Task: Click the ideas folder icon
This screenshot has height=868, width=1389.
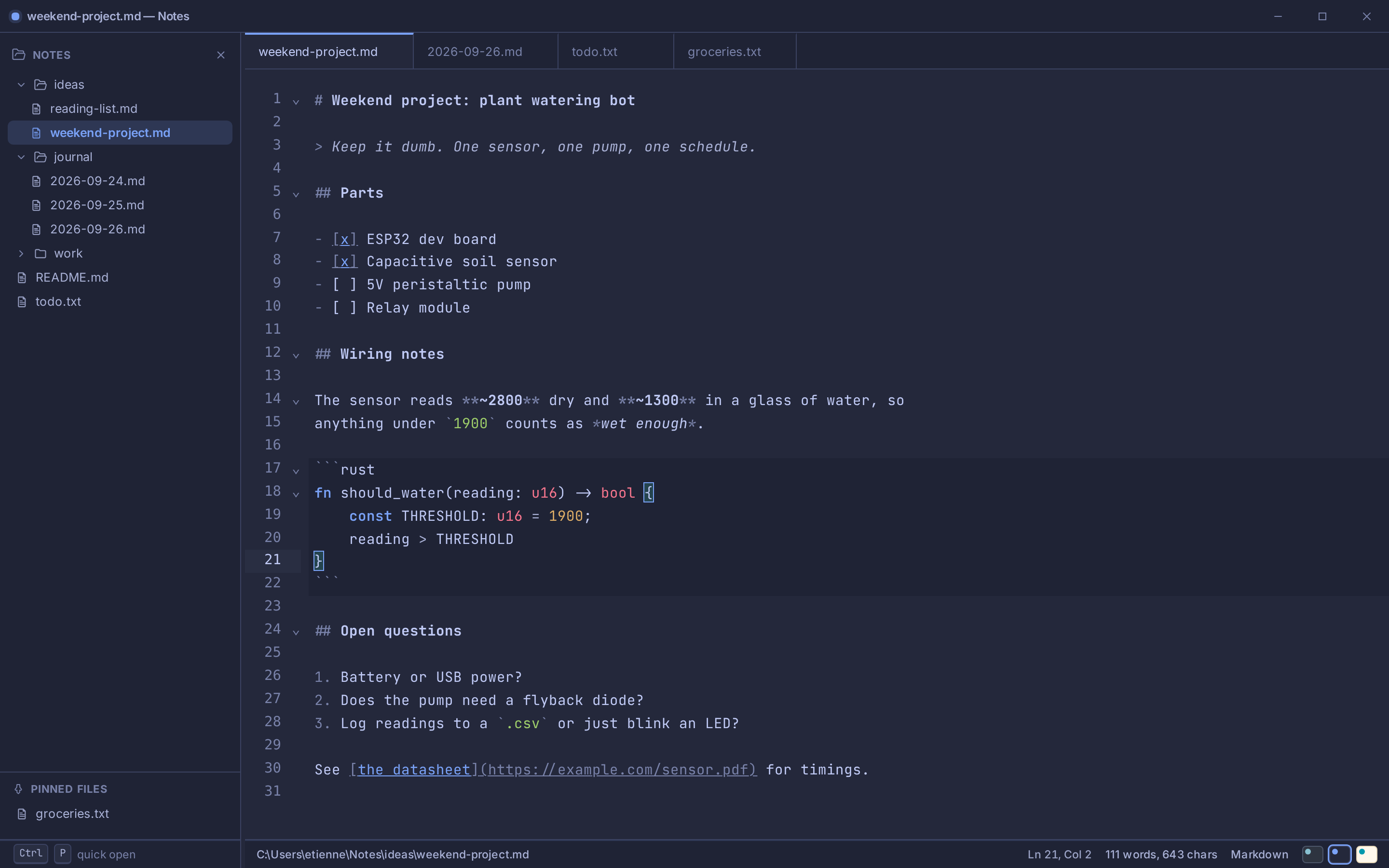Action: pyautogui.click(x=40, y=84)
